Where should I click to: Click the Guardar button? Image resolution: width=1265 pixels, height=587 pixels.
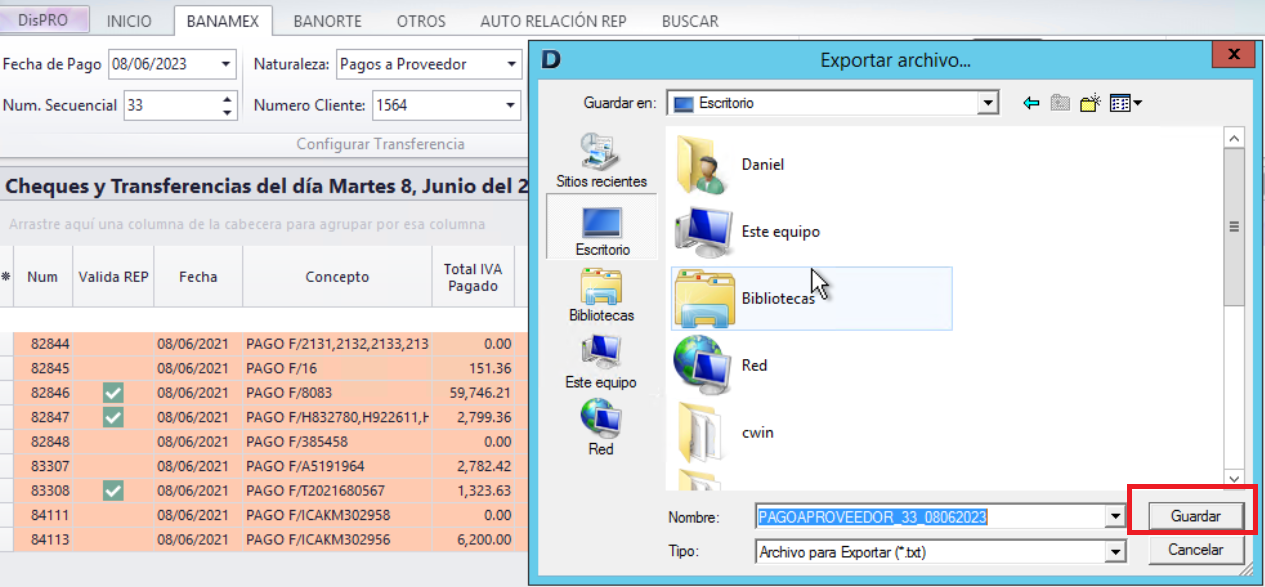point(1196,517)
